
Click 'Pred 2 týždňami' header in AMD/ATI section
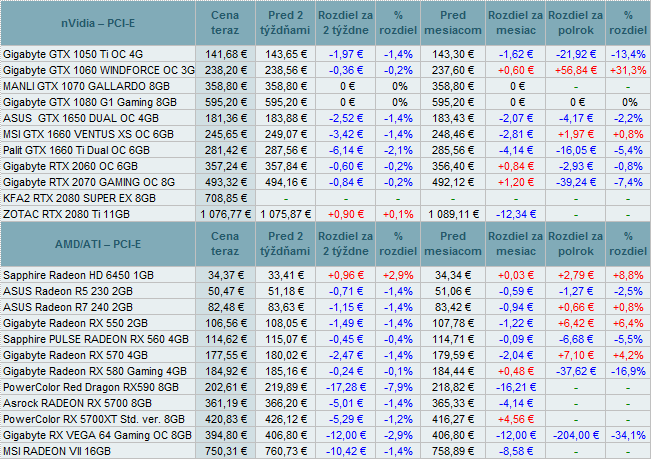[285, 244]
